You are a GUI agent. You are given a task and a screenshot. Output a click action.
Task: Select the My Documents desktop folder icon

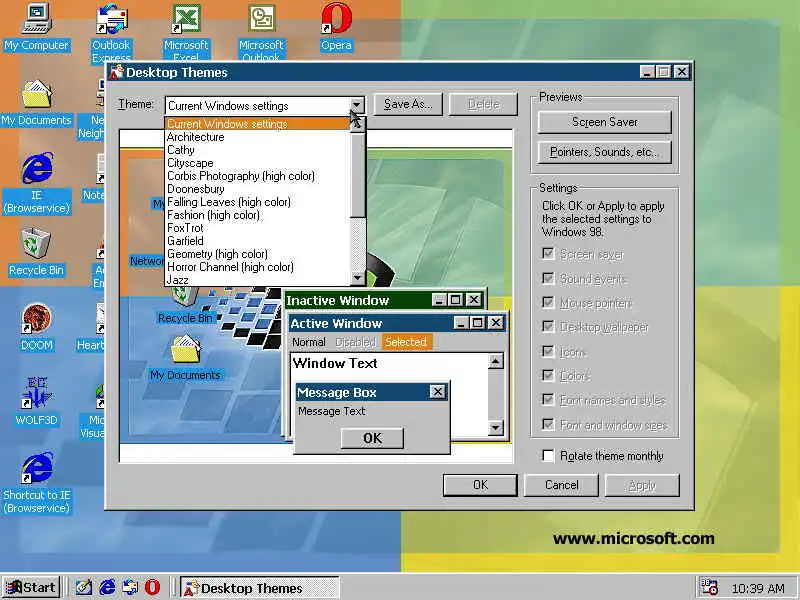36,103
